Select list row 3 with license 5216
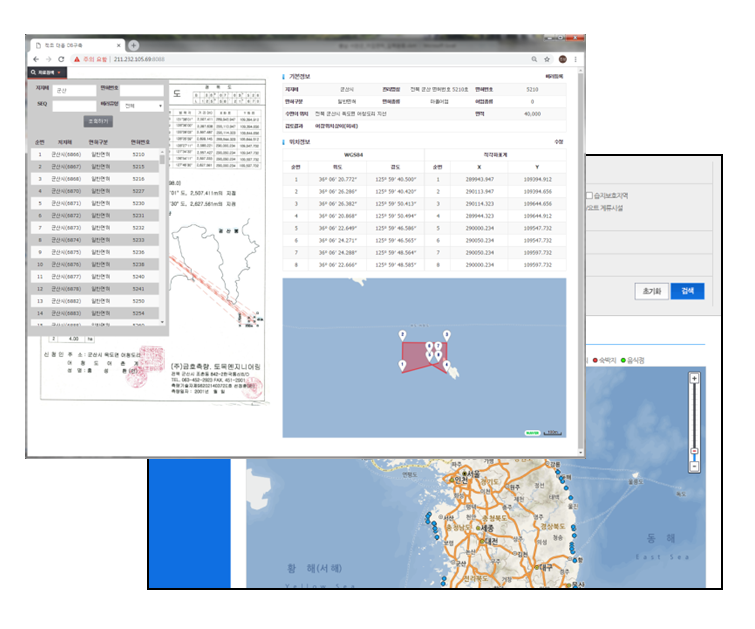This screenshot has width=755, height=629. [x=95, y=179]
